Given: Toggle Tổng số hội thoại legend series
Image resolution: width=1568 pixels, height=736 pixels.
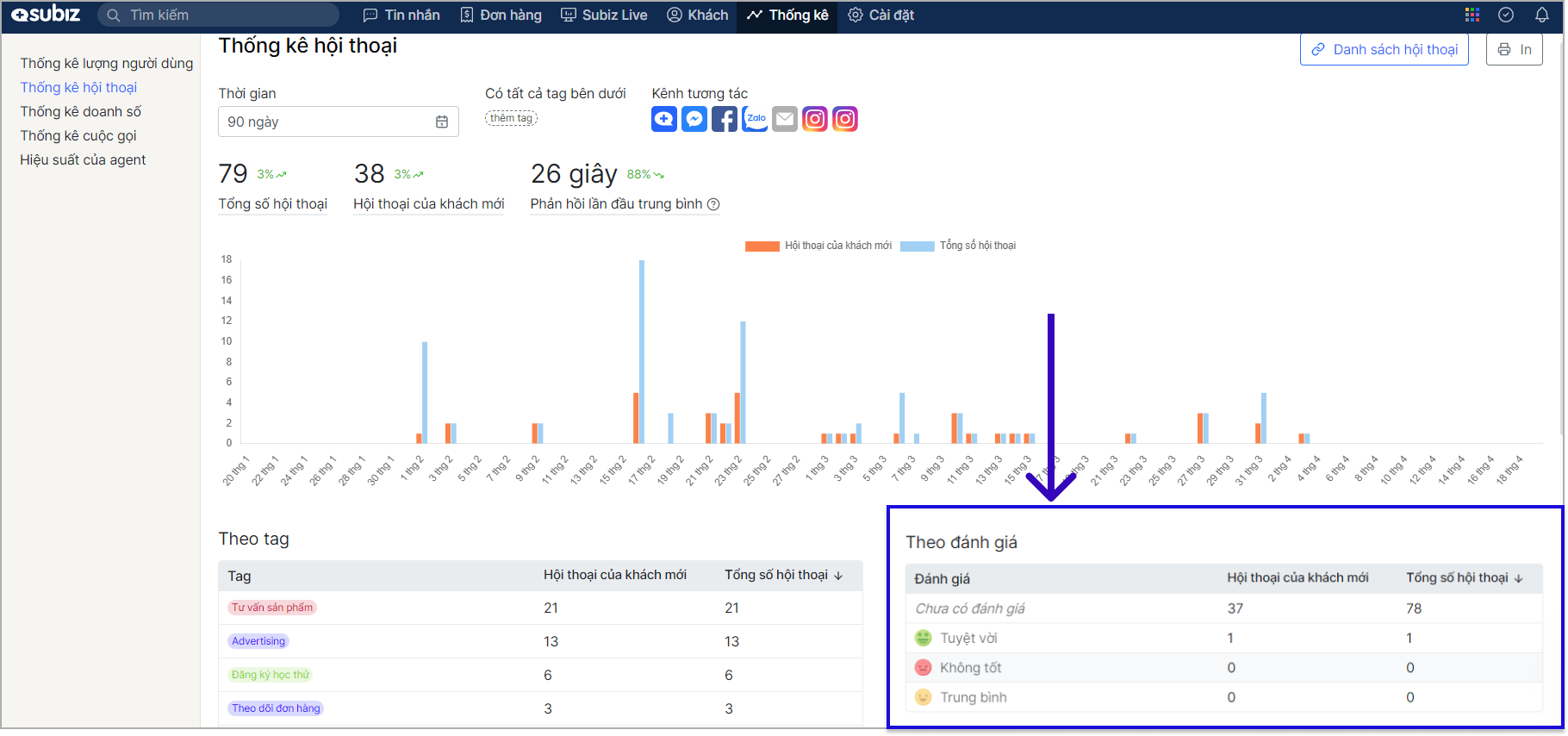Looking at the screenshot, I should pyautogui.click(x=958, y=246).
